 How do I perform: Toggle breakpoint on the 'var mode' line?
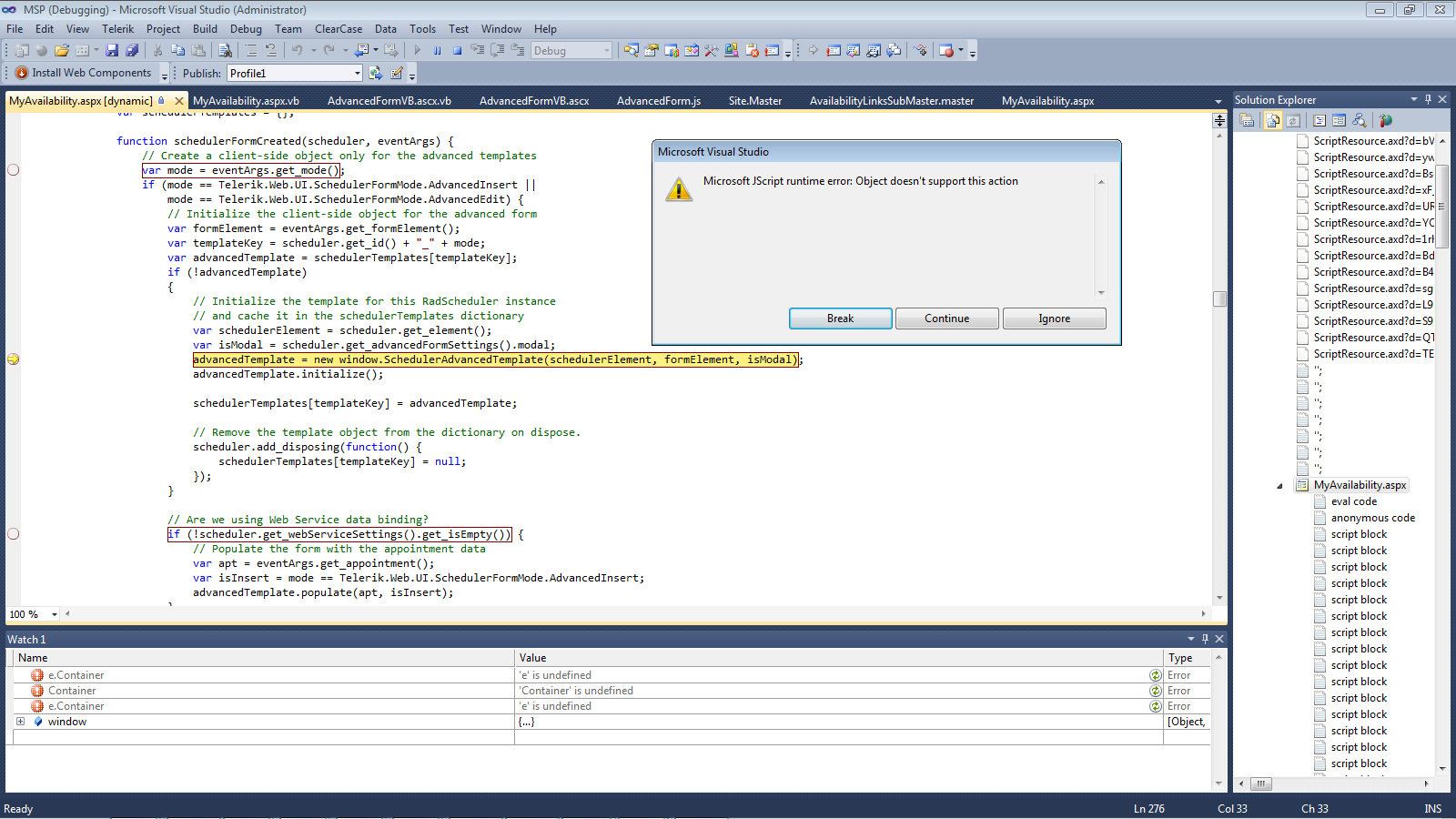(13, 170)
